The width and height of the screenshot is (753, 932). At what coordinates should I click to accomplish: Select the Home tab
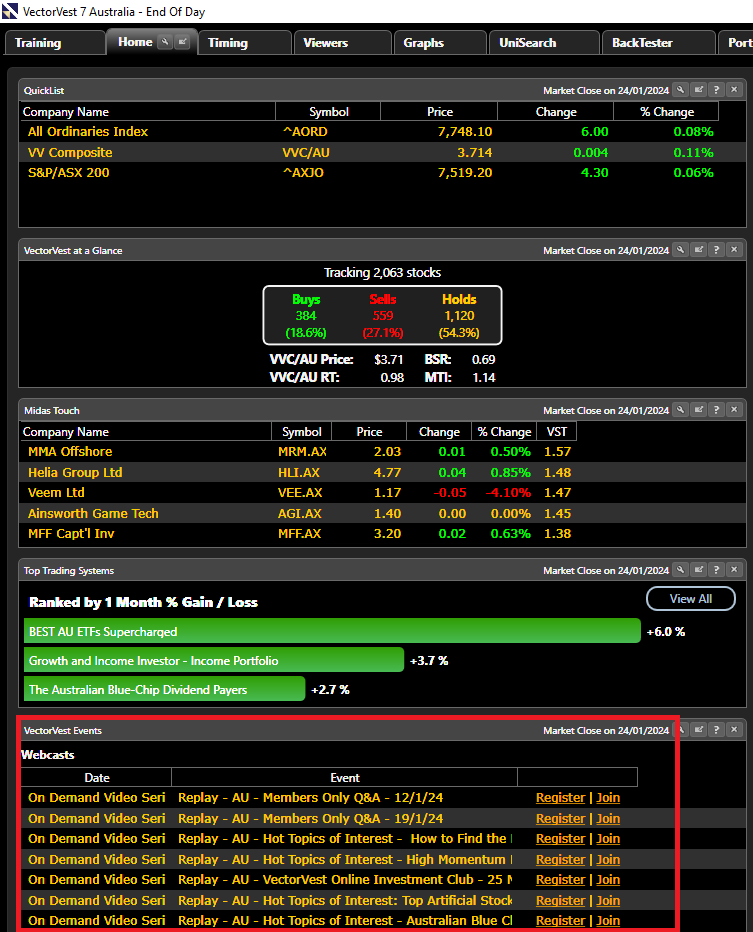(x=136, y=42)
